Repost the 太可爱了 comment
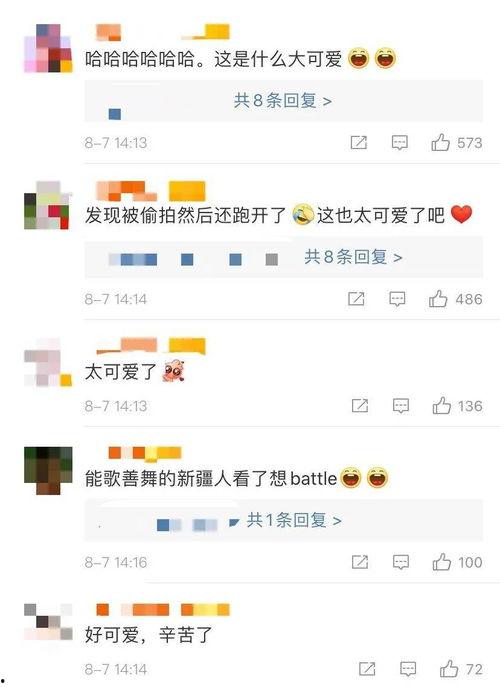 360,406
